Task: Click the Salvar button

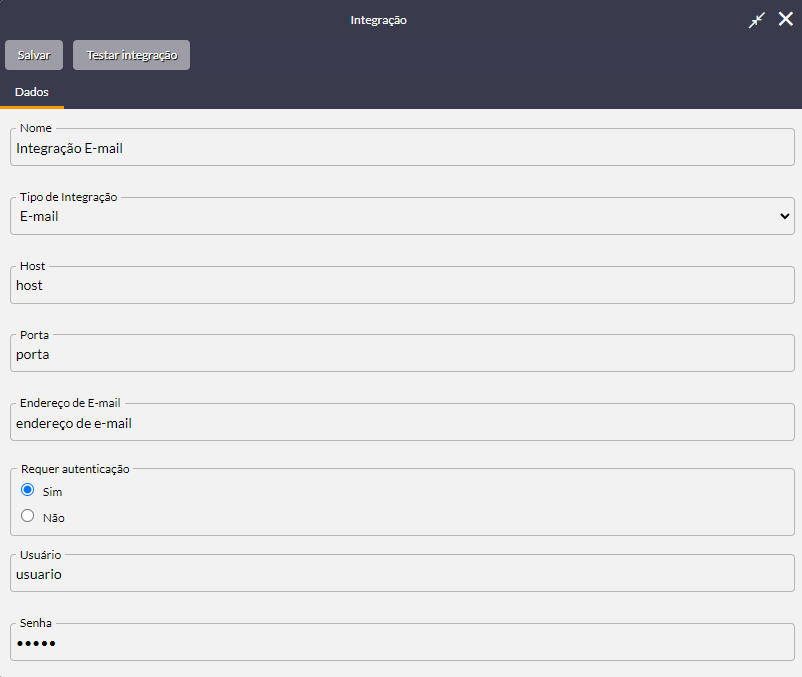Action: tap(34, 55)
